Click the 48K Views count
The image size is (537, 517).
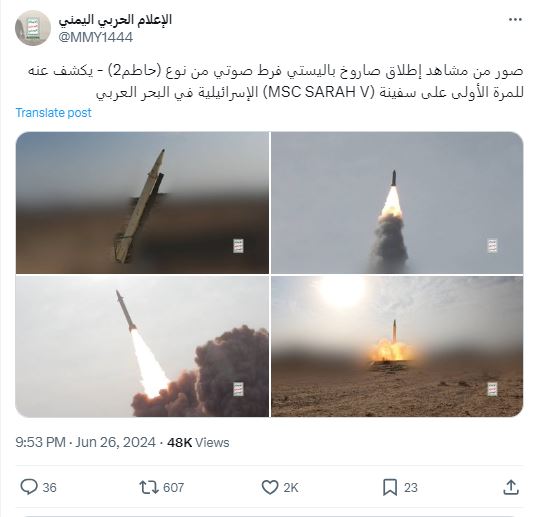pyautogui.click(x=198, y=442)
